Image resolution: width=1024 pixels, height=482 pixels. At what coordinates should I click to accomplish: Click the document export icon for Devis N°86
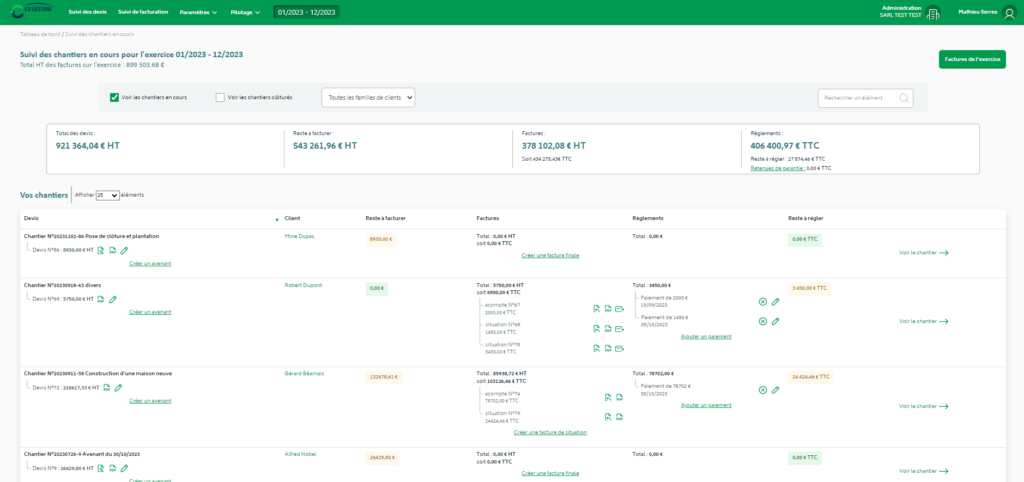(101, 250)
